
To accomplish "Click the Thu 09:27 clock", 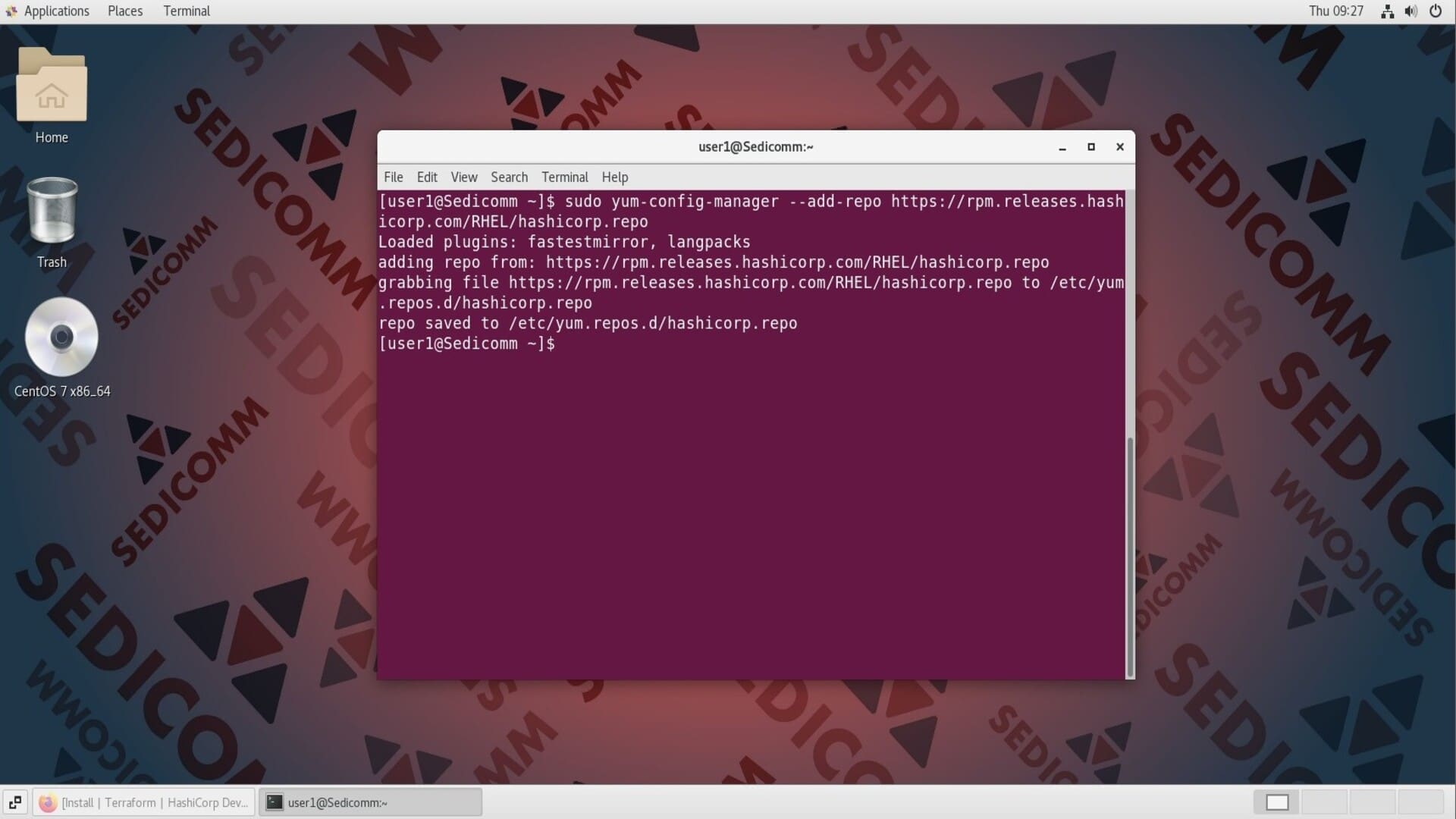I will (1335, 11).
